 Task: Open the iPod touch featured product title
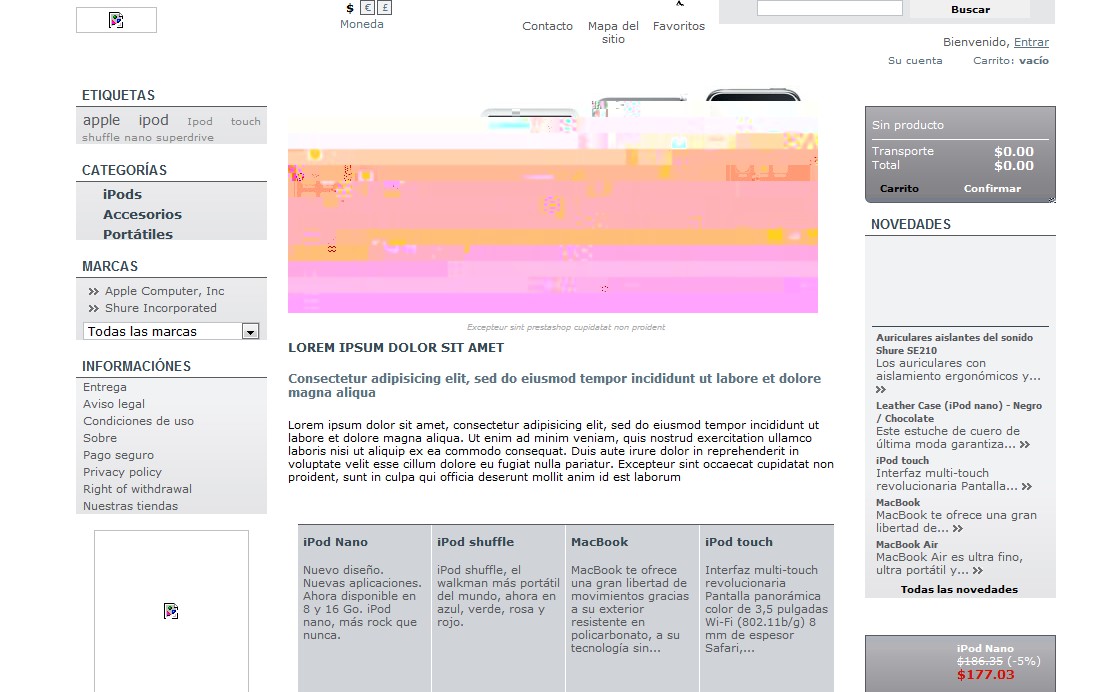(739, 542)
